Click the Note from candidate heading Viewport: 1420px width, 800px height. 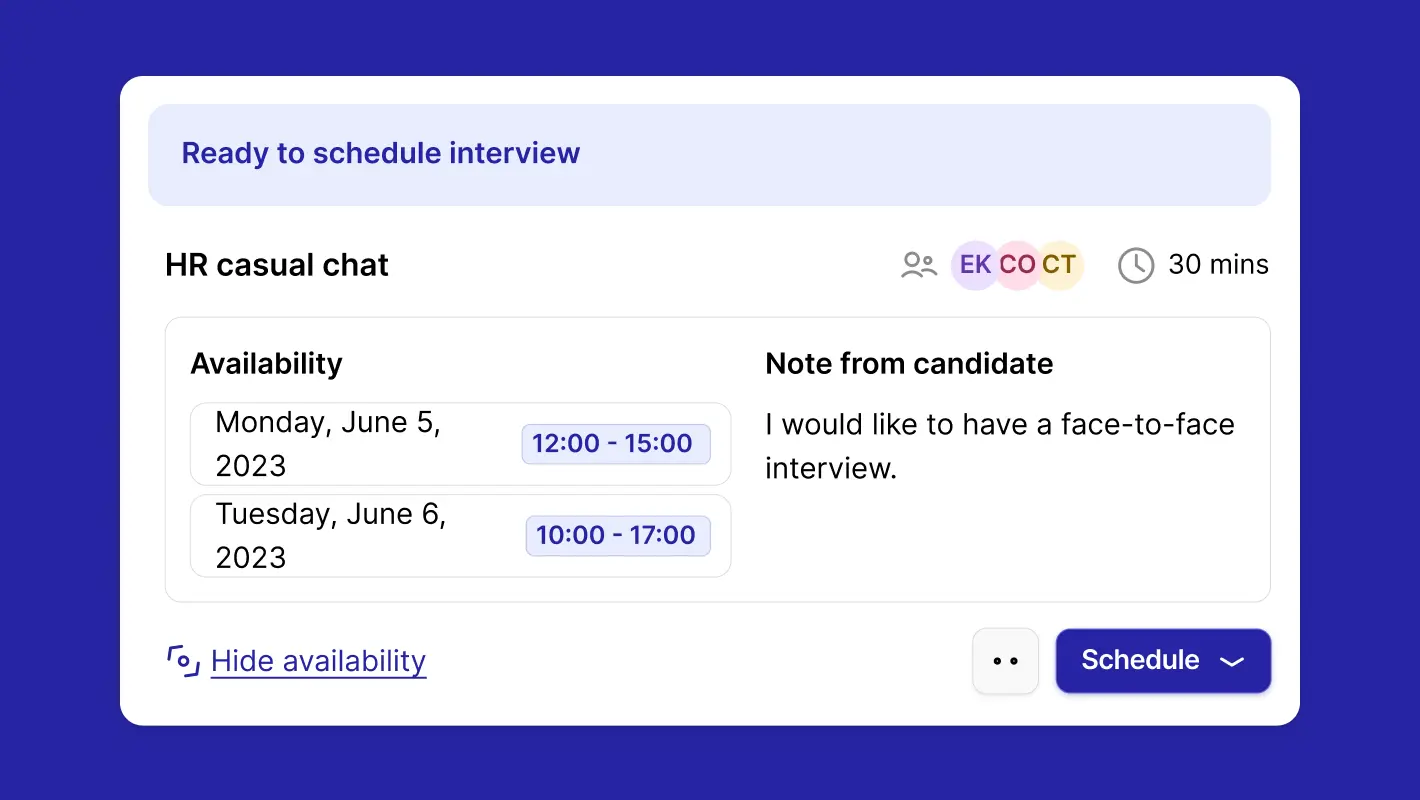pyautogui.click(x=909, y=364)
